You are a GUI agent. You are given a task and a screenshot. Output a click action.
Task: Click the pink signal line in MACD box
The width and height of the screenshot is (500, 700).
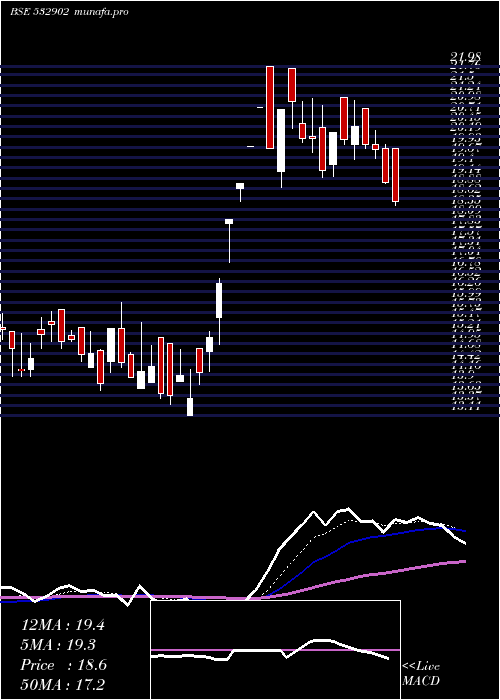[x=275, y=650]
